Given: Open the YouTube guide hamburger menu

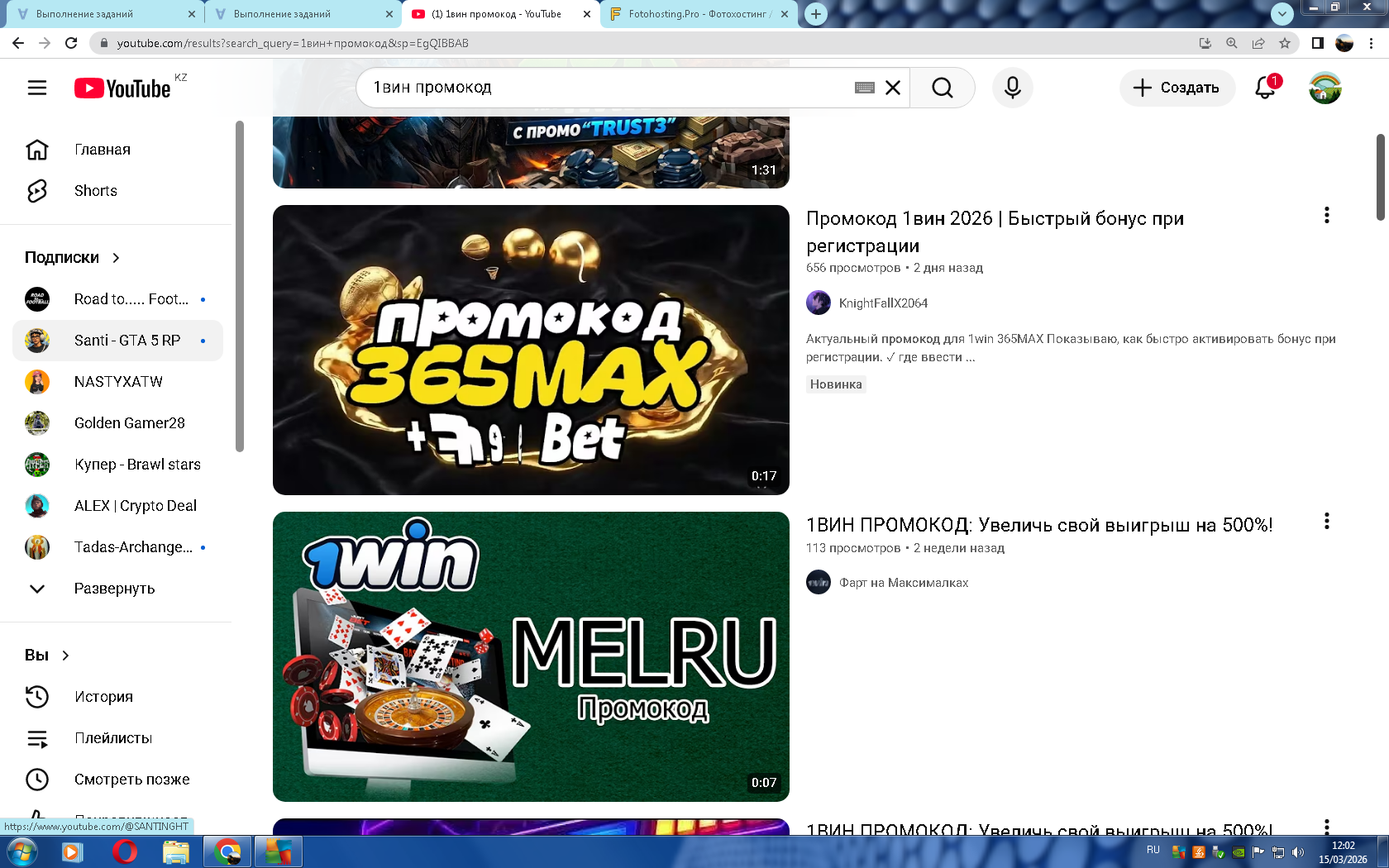Looking at the screenshot, I should 37,88.
